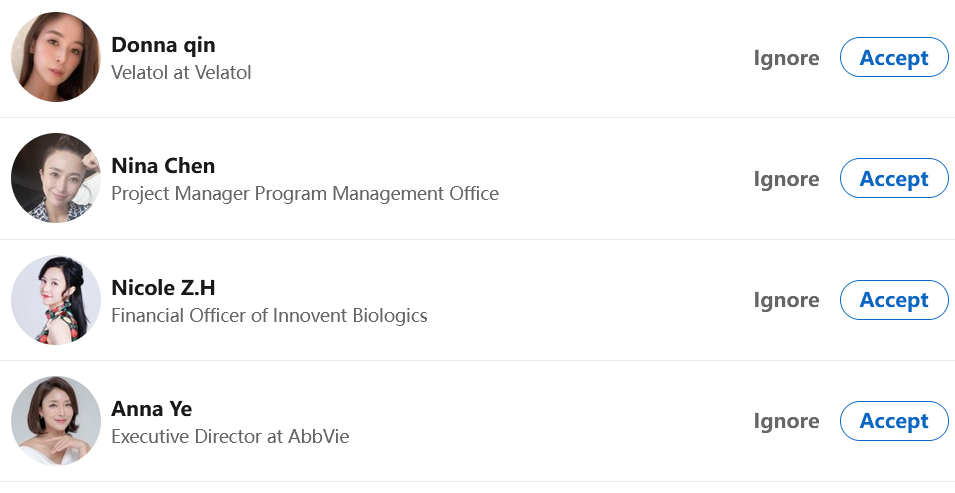Select the 'Velatol at Velatol' headline
This screenshot has height=493, width=955.
(181, 72)
